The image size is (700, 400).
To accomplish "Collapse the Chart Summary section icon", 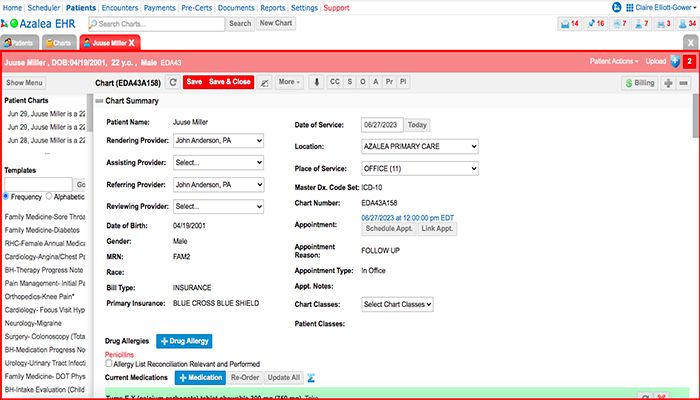I will 98,101.
